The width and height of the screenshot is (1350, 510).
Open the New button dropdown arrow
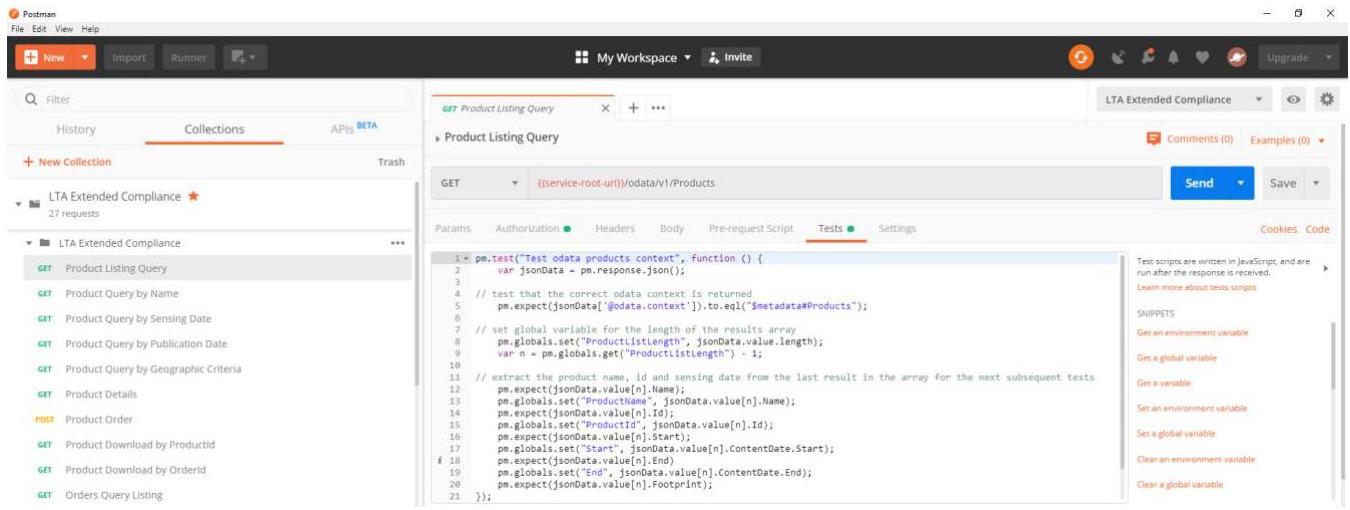tap(84, 58)
